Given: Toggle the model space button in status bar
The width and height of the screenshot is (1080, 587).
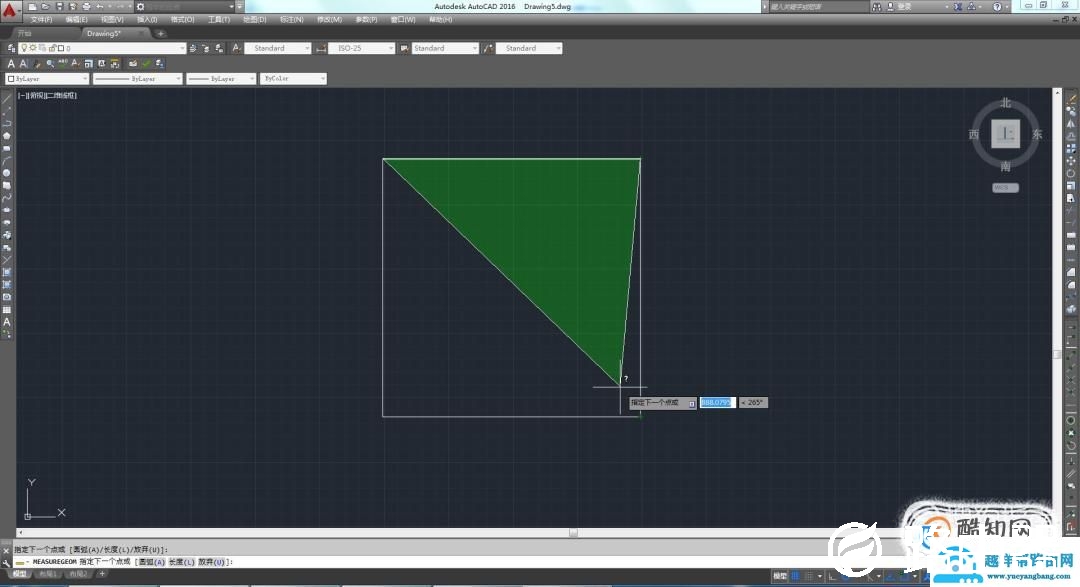Looking at the screenshot, I should pos(779,576).
